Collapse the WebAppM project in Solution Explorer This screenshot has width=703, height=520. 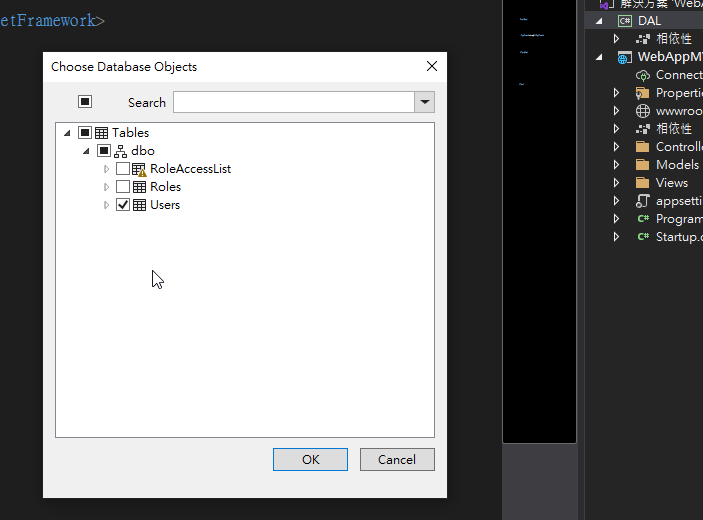[599, 57]
